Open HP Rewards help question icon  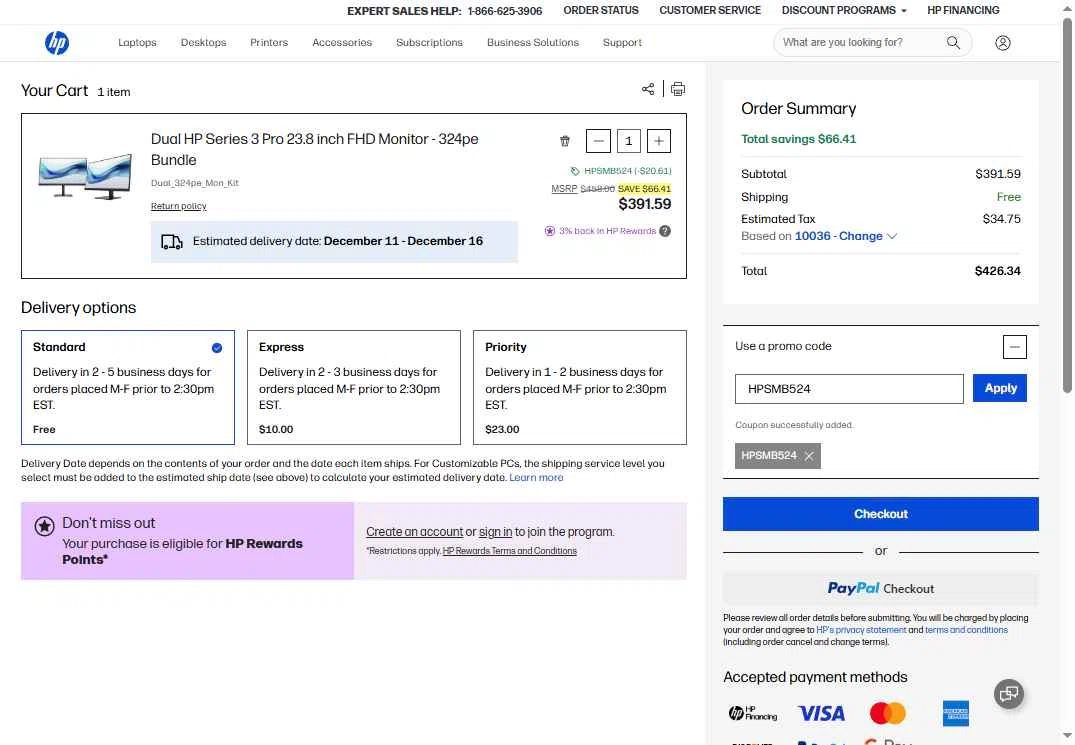coord(665,231)
